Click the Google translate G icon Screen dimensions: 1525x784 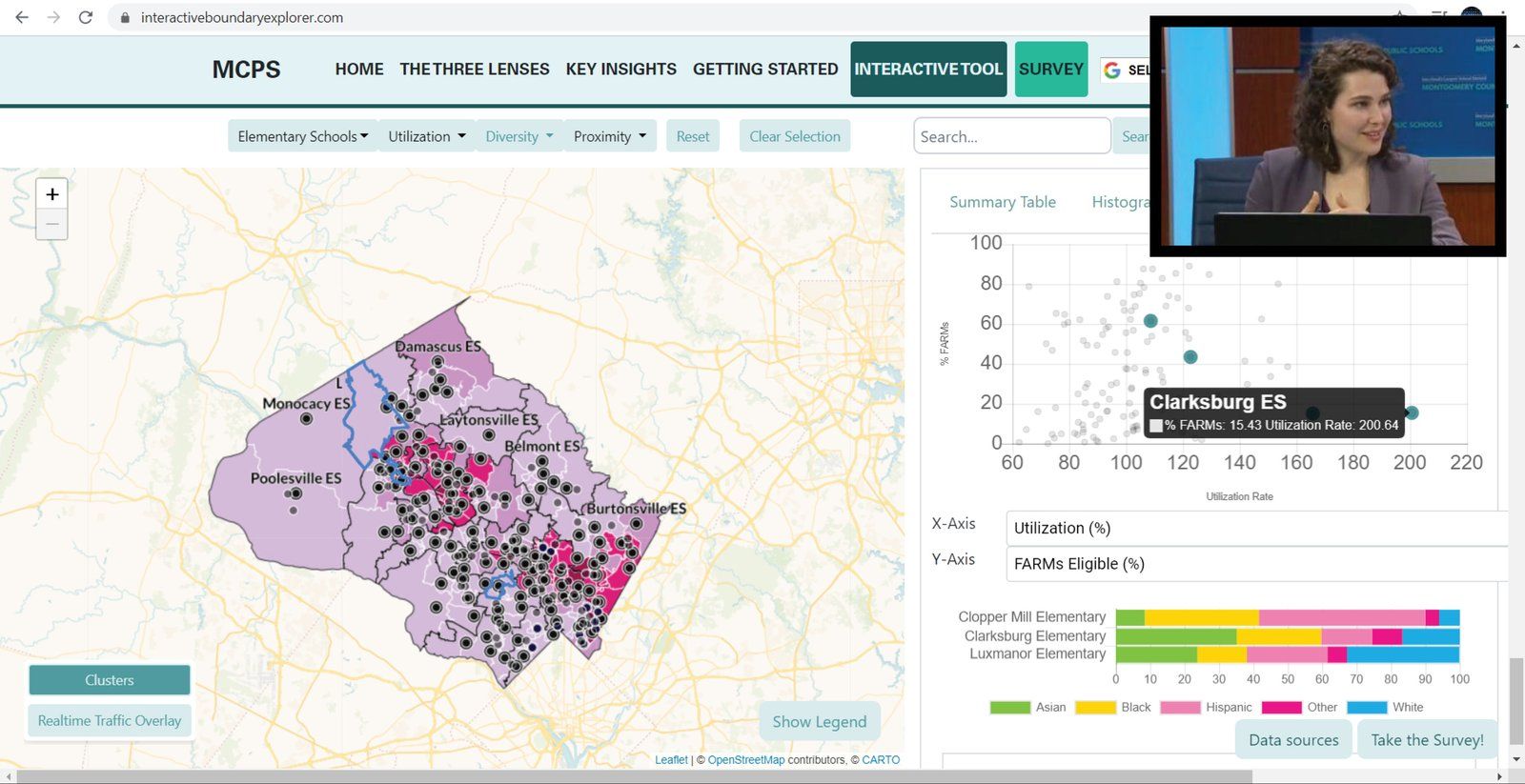click(x=1111, y=70)
